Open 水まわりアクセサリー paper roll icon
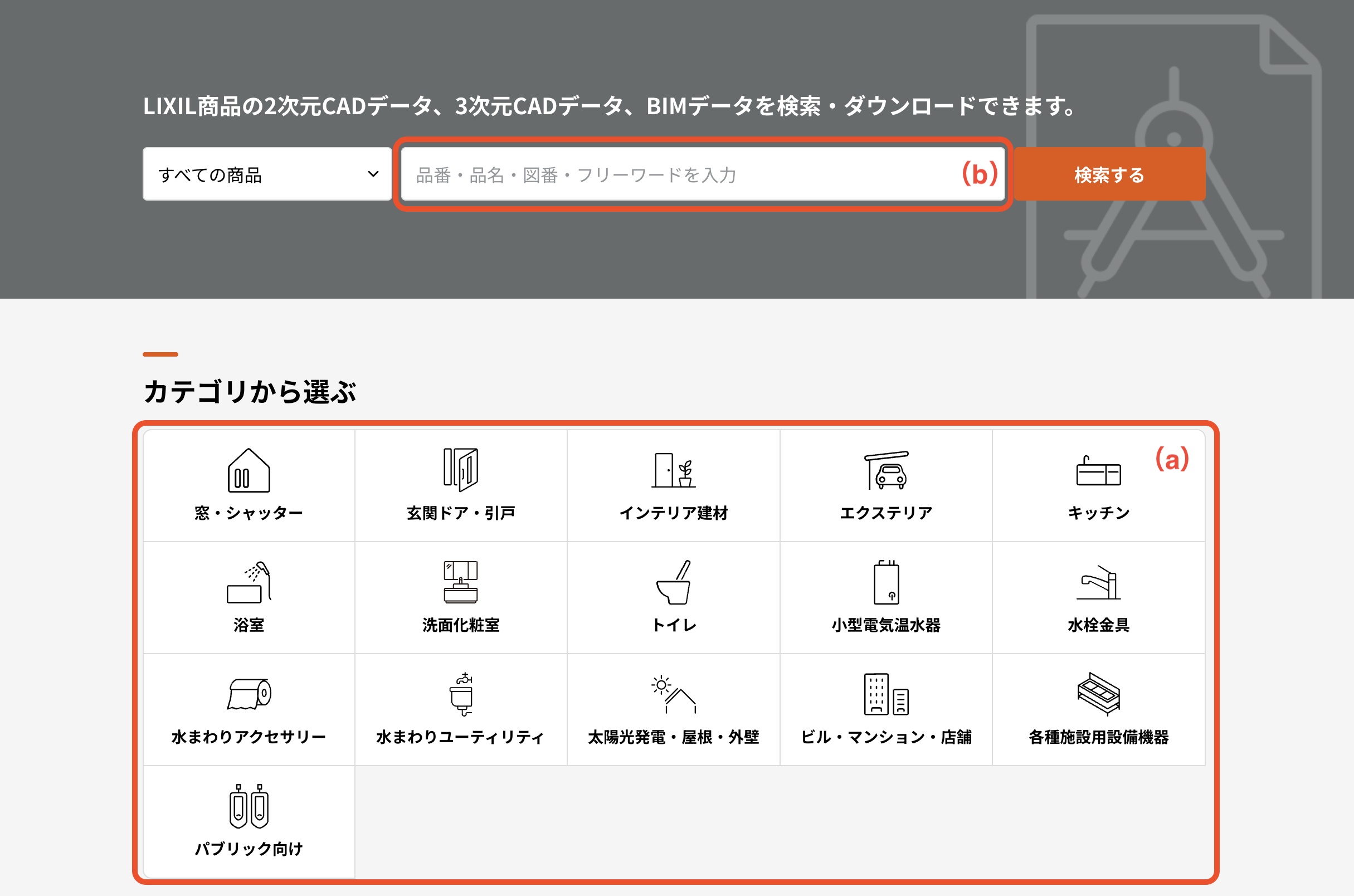Viewport: 1354px width, 896px height. 249,694
